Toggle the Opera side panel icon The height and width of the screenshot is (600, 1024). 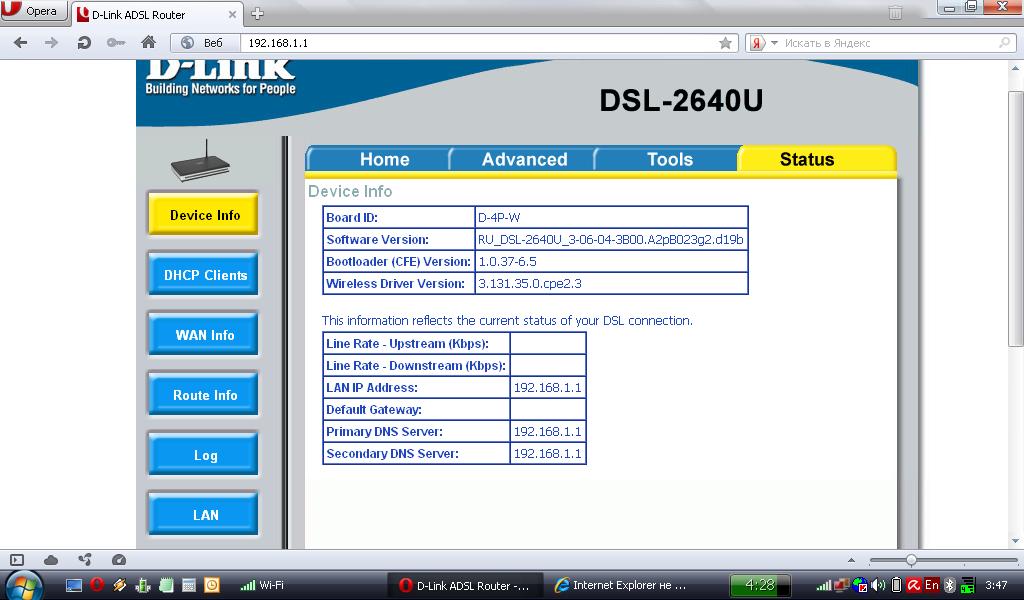pos(17,560)
